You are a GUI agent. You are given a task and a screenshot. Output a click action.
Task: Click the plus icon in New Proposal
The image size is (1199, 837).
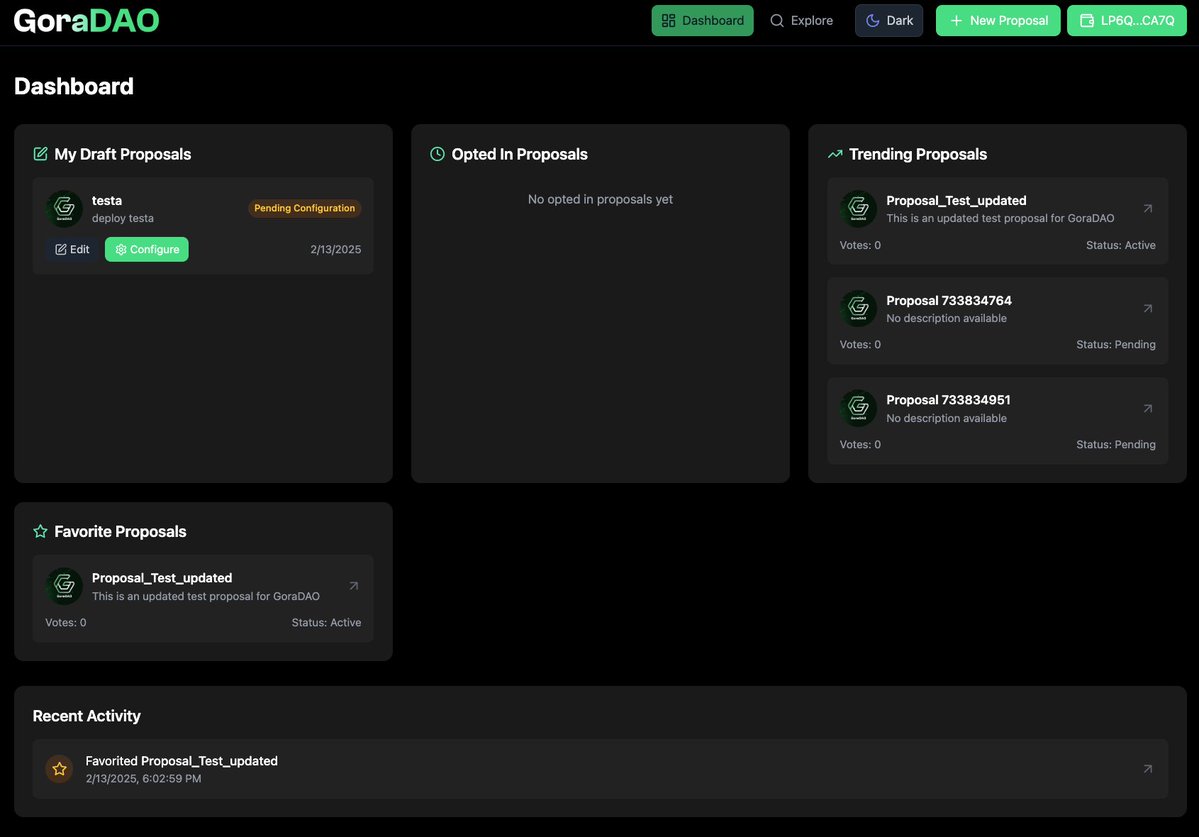956,21
